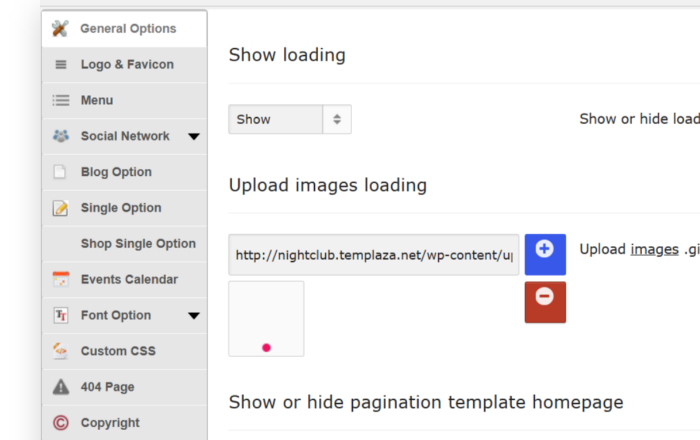Click the General Options wrench icon
The height and width of the screenshot is (440, 700).
tap(60, 29)
